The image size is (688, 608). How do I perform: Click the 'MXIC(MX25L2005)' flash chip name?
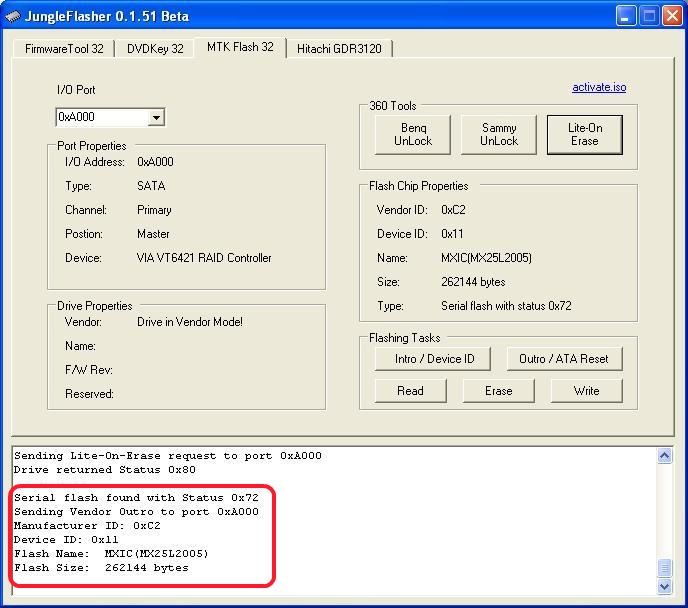tap(486, 258)
